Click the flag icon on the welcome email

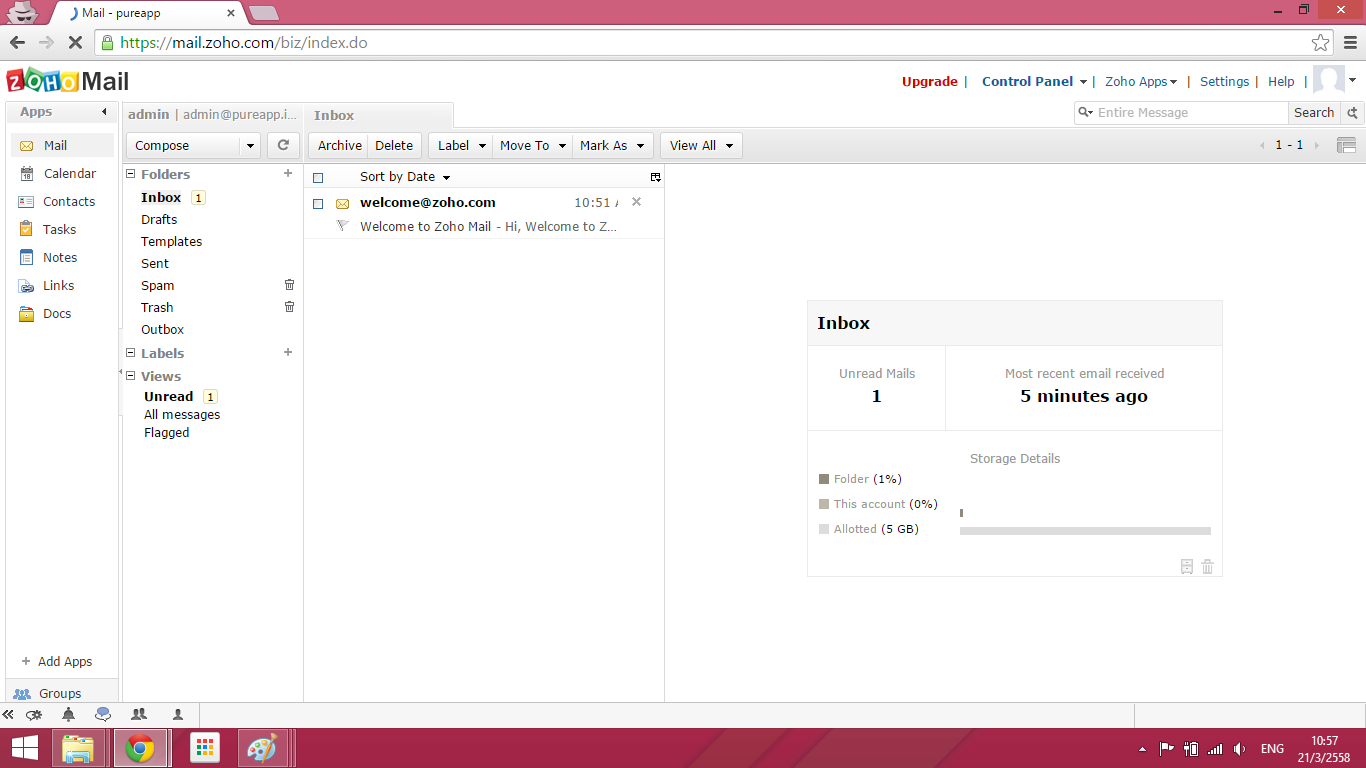coord(342,226)
